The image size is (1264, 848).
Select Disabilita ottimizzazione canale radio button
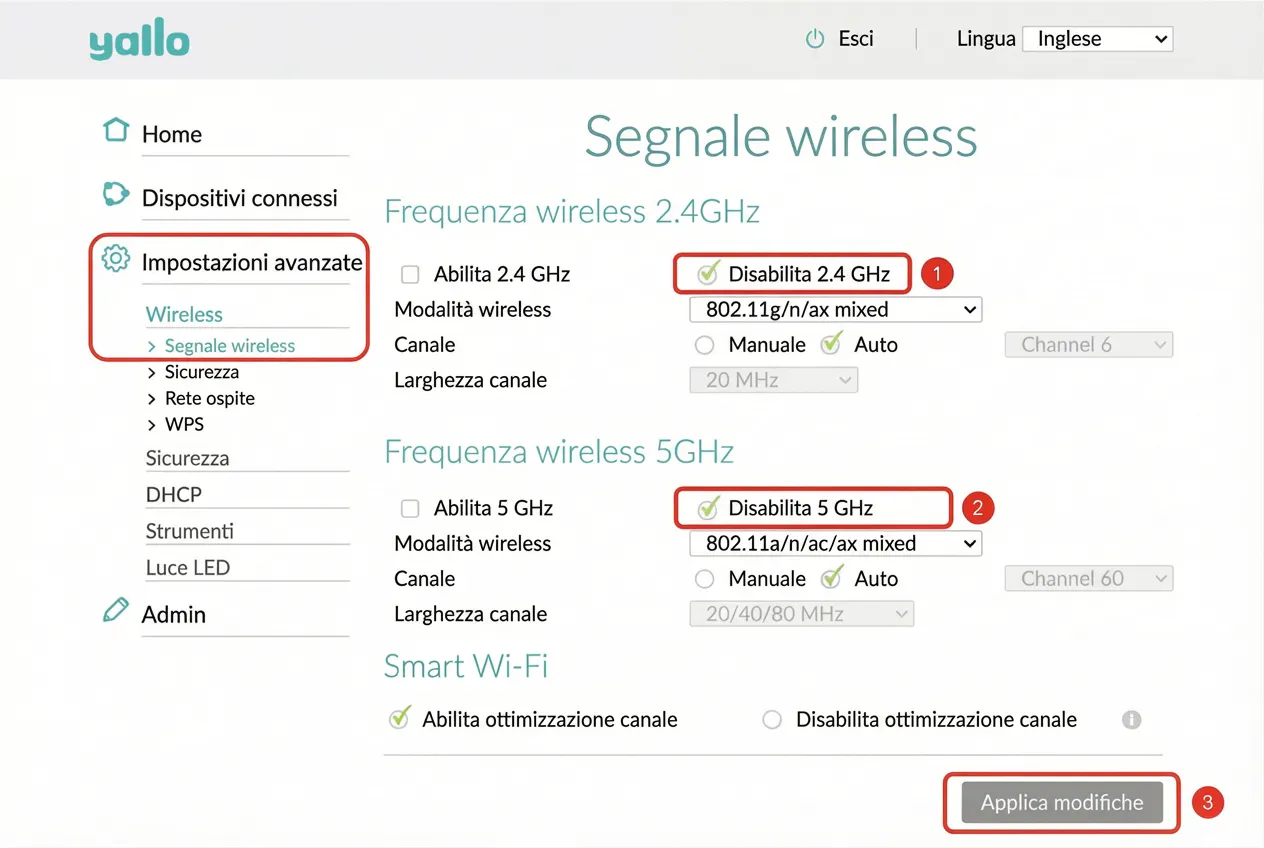(x=772, y=720)
